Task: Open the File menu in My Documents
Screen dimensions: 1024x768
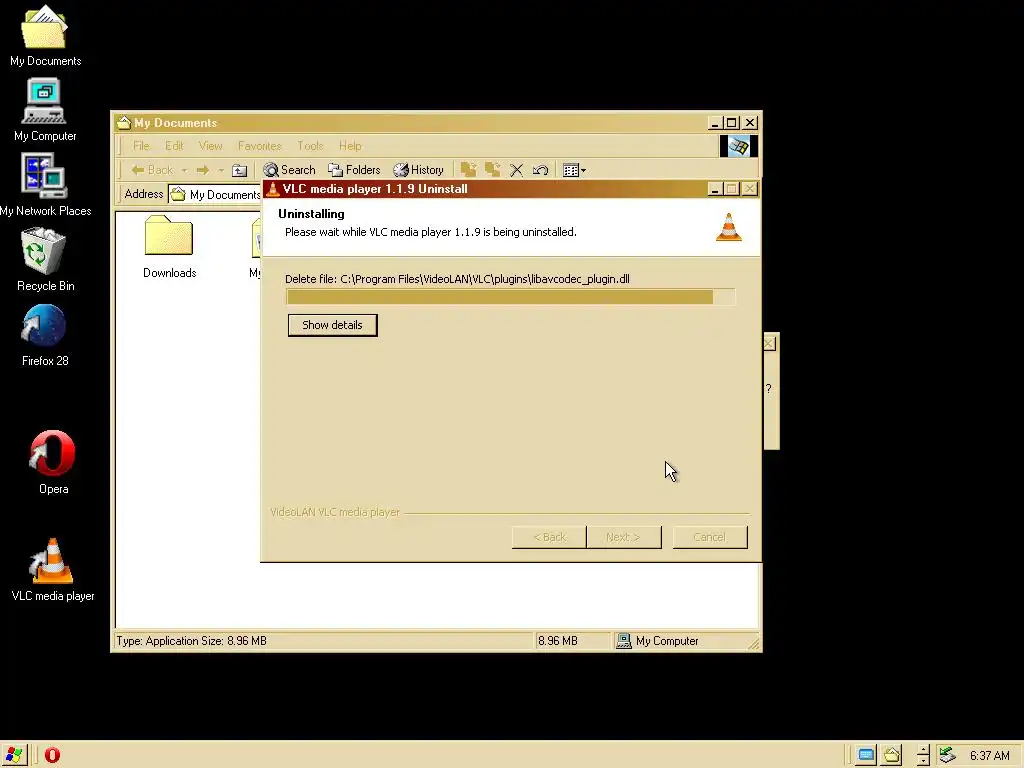Action: [141, 146]
